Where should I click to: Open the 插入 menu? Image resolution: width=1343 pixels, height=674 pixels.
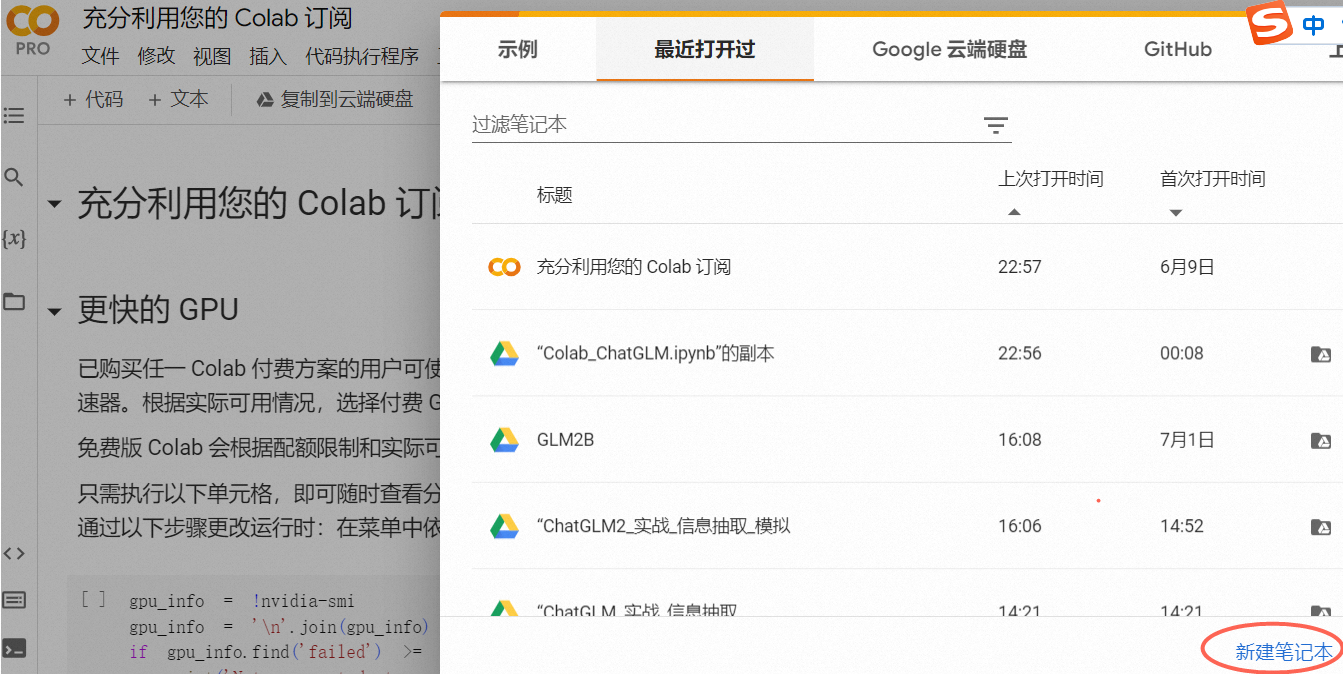pos(268,57)
